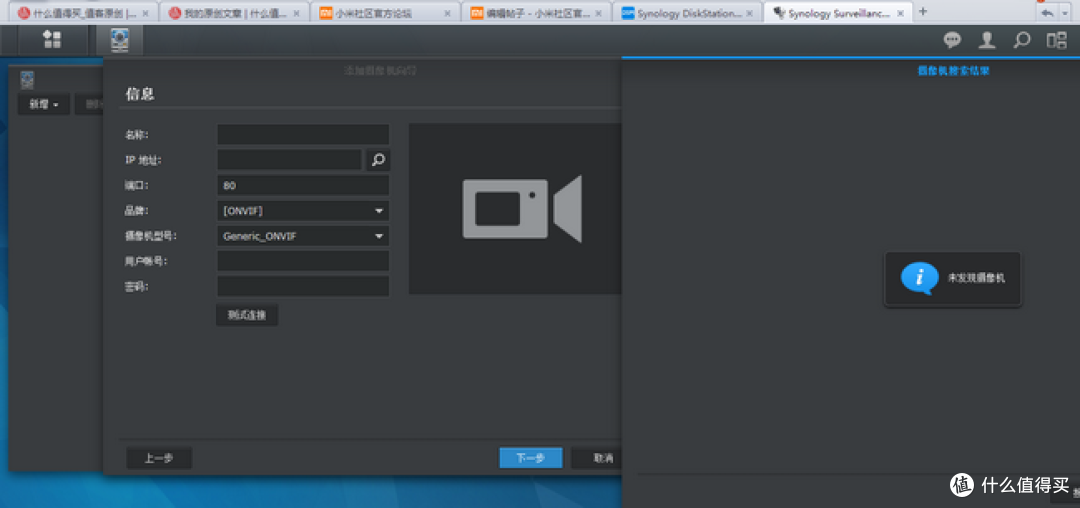Click the Test Connection (测试连接) button

pyautogui.click(x=247, y=315)
